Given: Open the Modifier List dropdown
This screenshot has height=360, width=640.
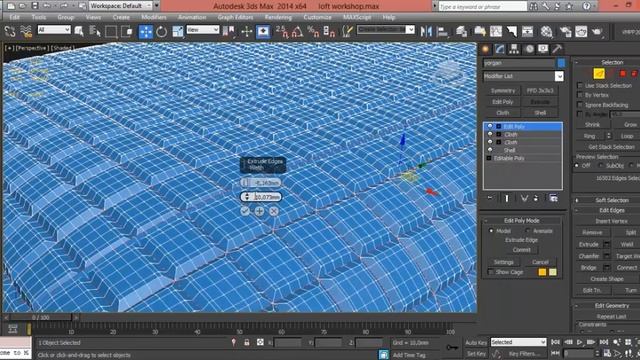Looking at the screenshot, I should 559,76.
